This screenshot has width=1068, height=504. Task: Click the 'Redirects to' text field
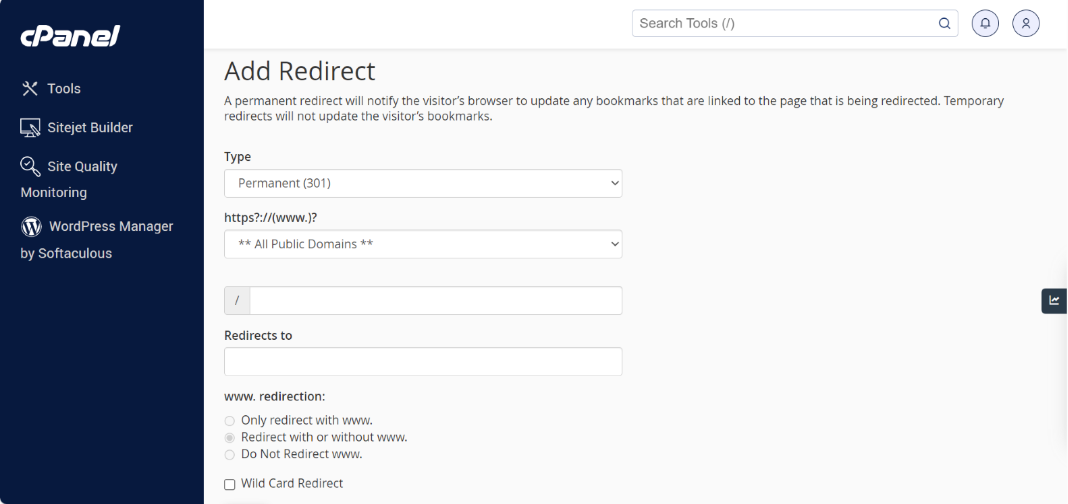coord(423,362)
